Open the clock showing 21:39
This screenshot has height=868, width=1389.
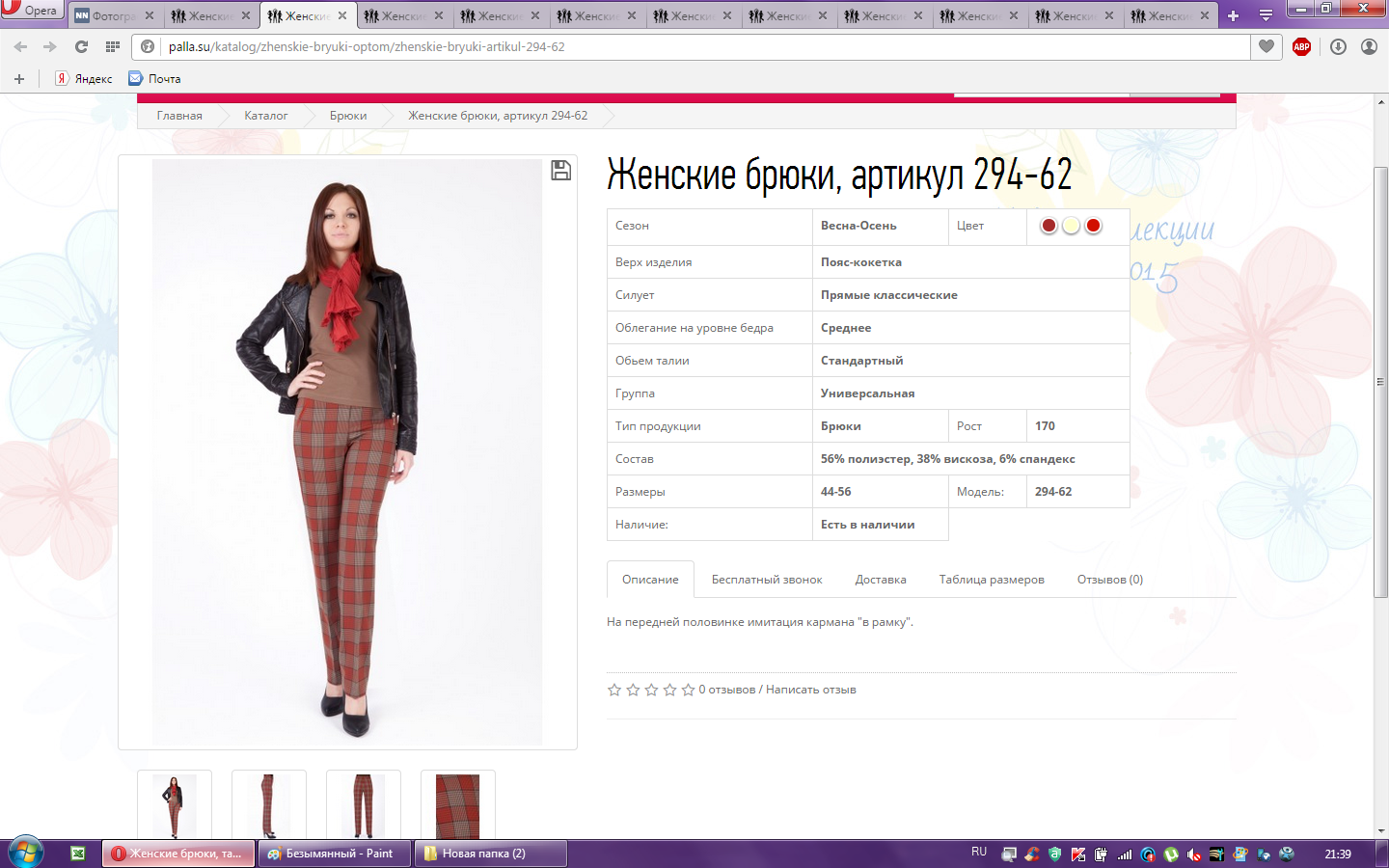[x=1338, y=854]
